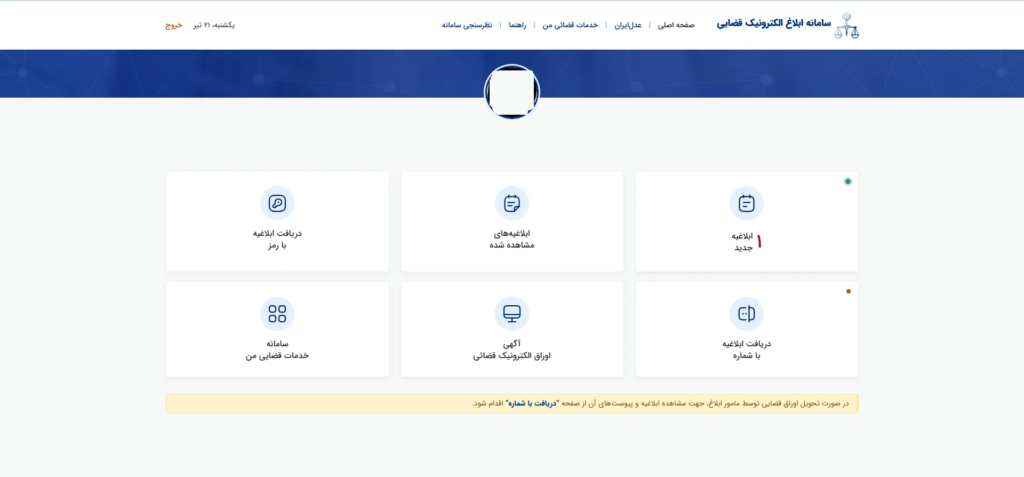This screenshot has height=477, width=1024.
Task: Open نظرسنجی سامانه menu item
Action: pyautogui.click(x=467, y=25)
